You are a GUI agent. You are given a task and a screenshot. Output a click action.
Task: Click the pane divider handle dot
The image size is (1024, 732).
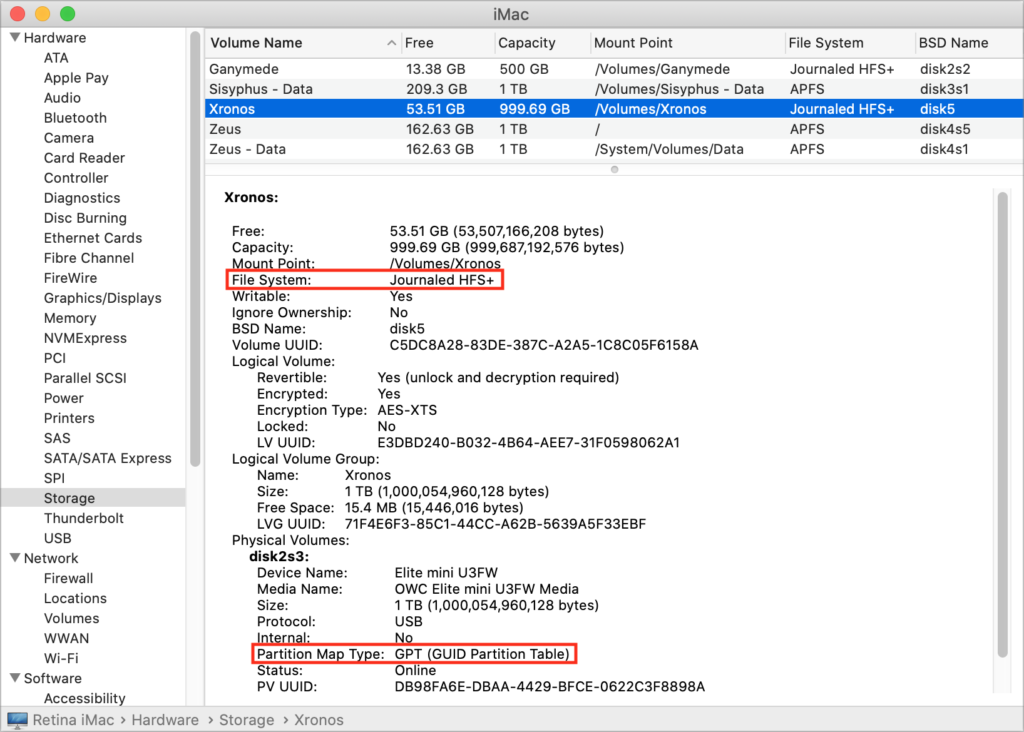(x=614, y=169)
